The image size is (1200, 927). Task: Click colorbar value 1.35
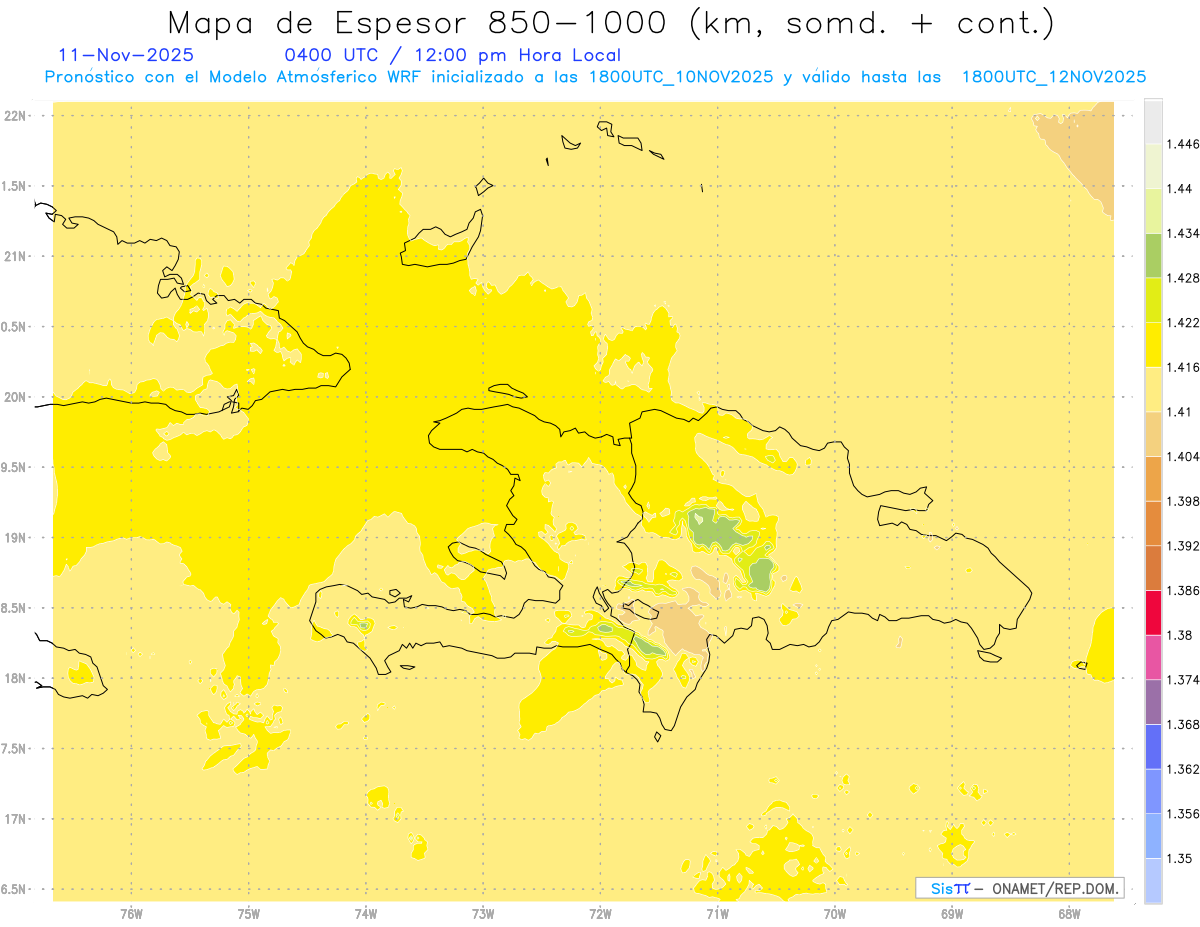pyautogui.click(x=1180, y=858)
